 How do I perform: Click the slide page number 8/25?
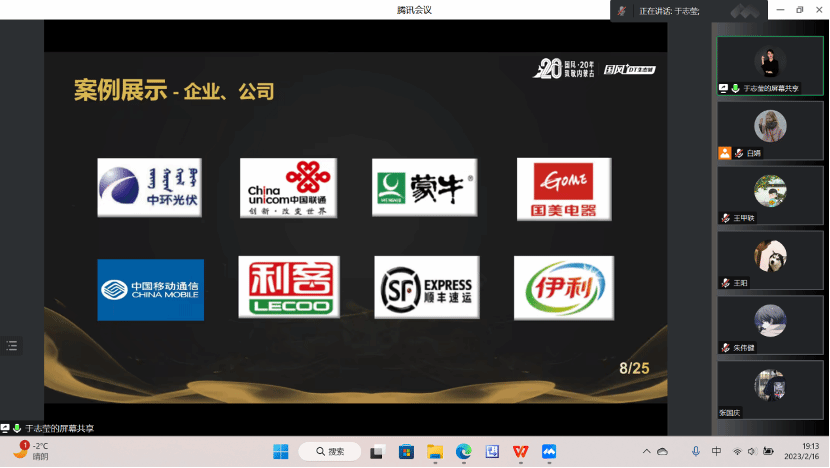pyautogui.click(x=634, y=368)
